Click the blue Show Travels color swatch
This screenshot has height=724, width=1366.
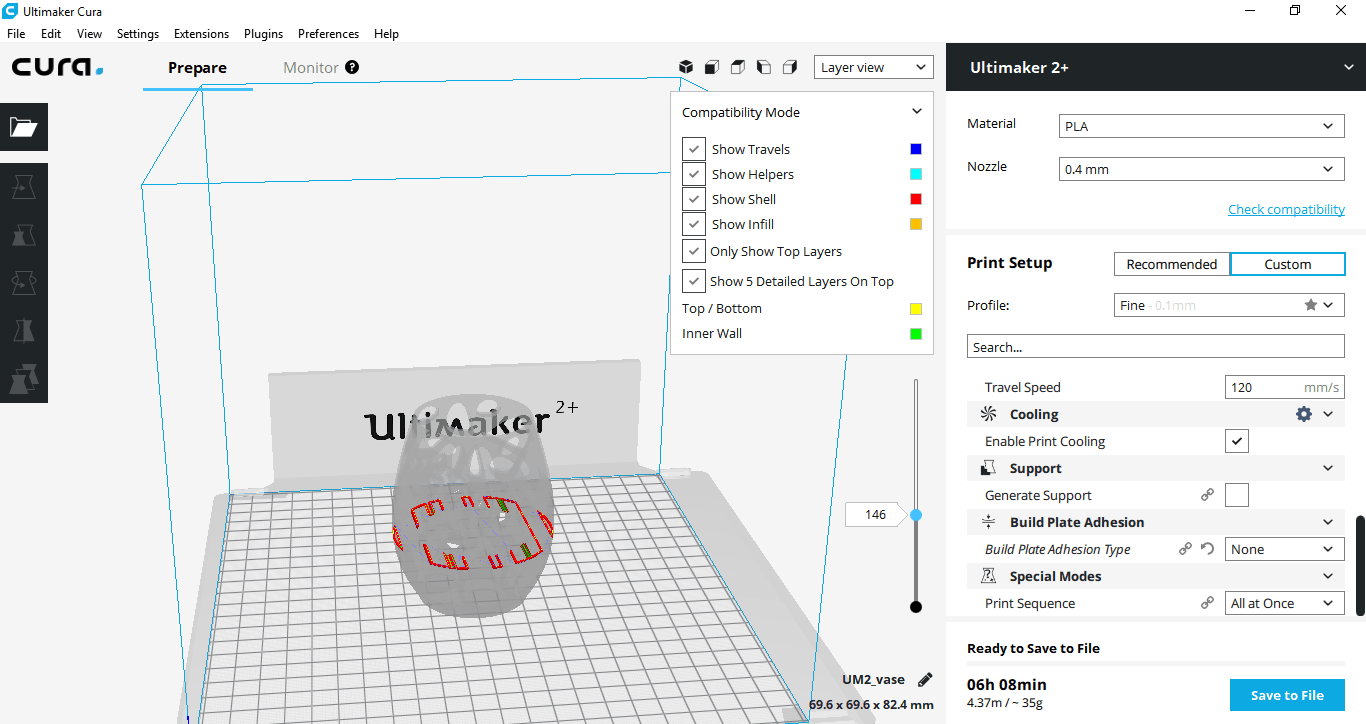[916, 149]
